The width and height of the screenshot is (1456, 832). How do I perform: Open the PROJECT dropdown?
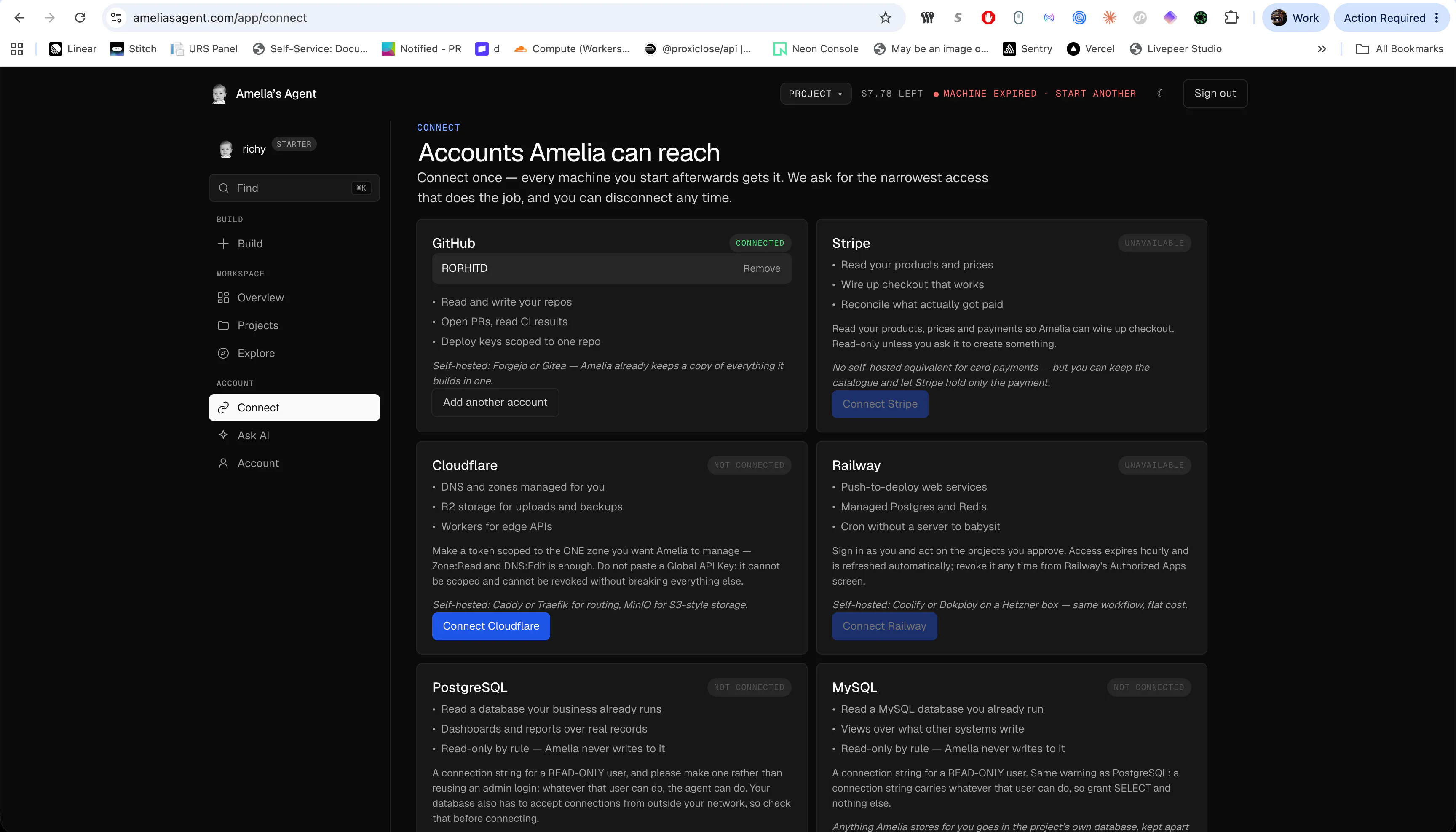(815, 94)
